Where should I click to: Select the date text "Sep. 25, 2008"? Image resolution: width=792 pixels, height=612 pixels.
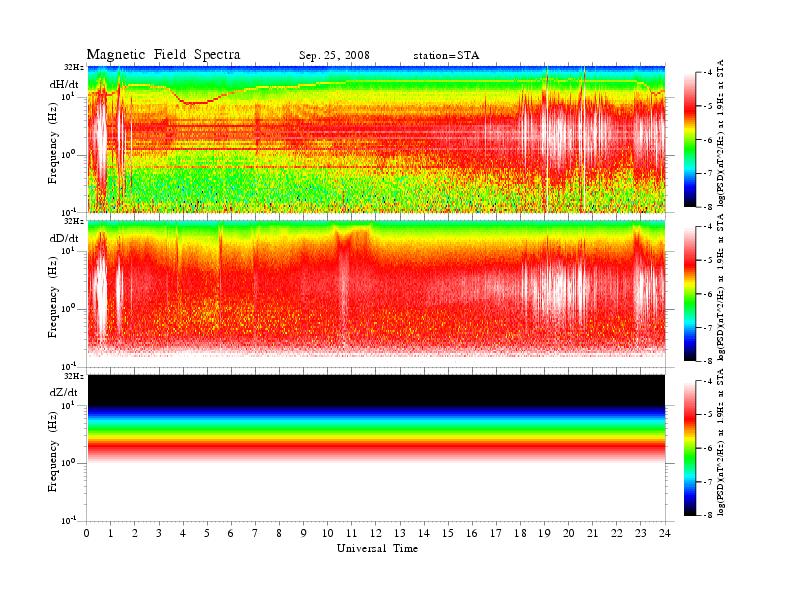[x=334, y=55]
